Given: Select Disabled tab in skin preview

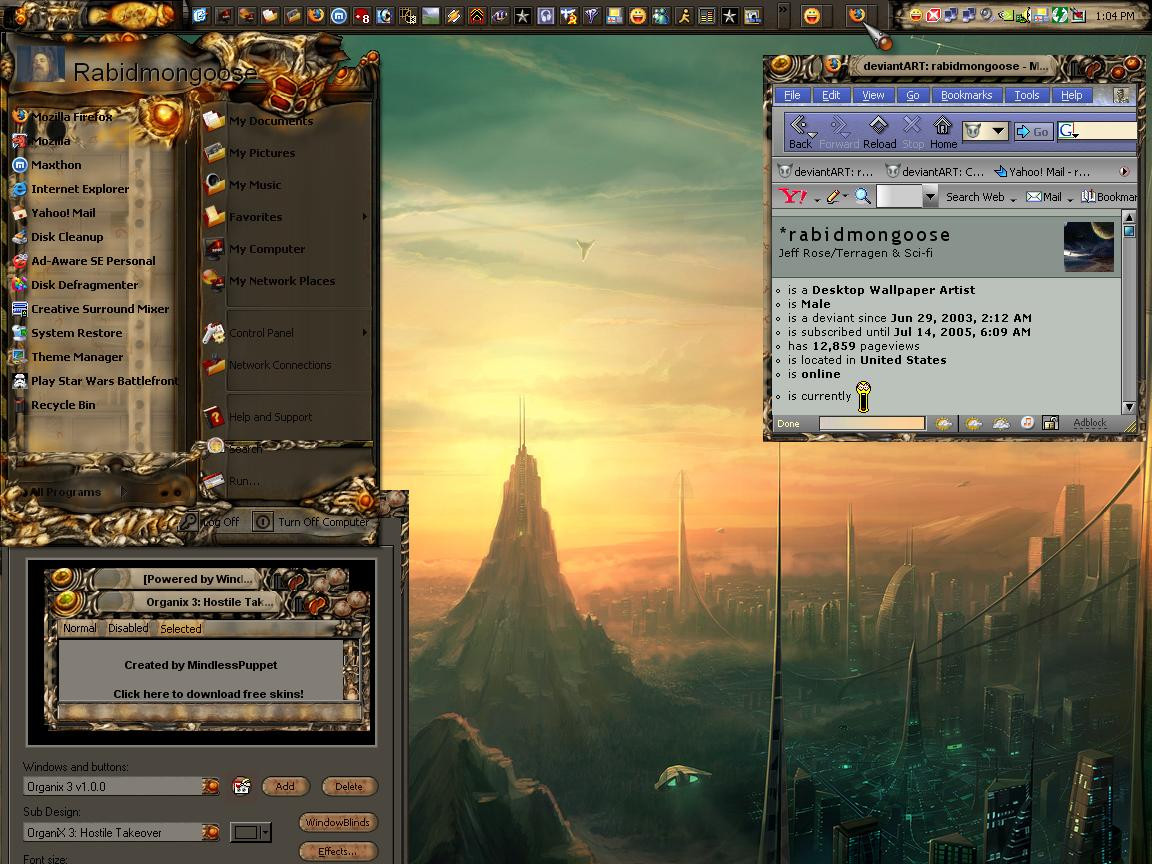Looking at the screenshot, I should pyautogui.click(x=128, y=628).
